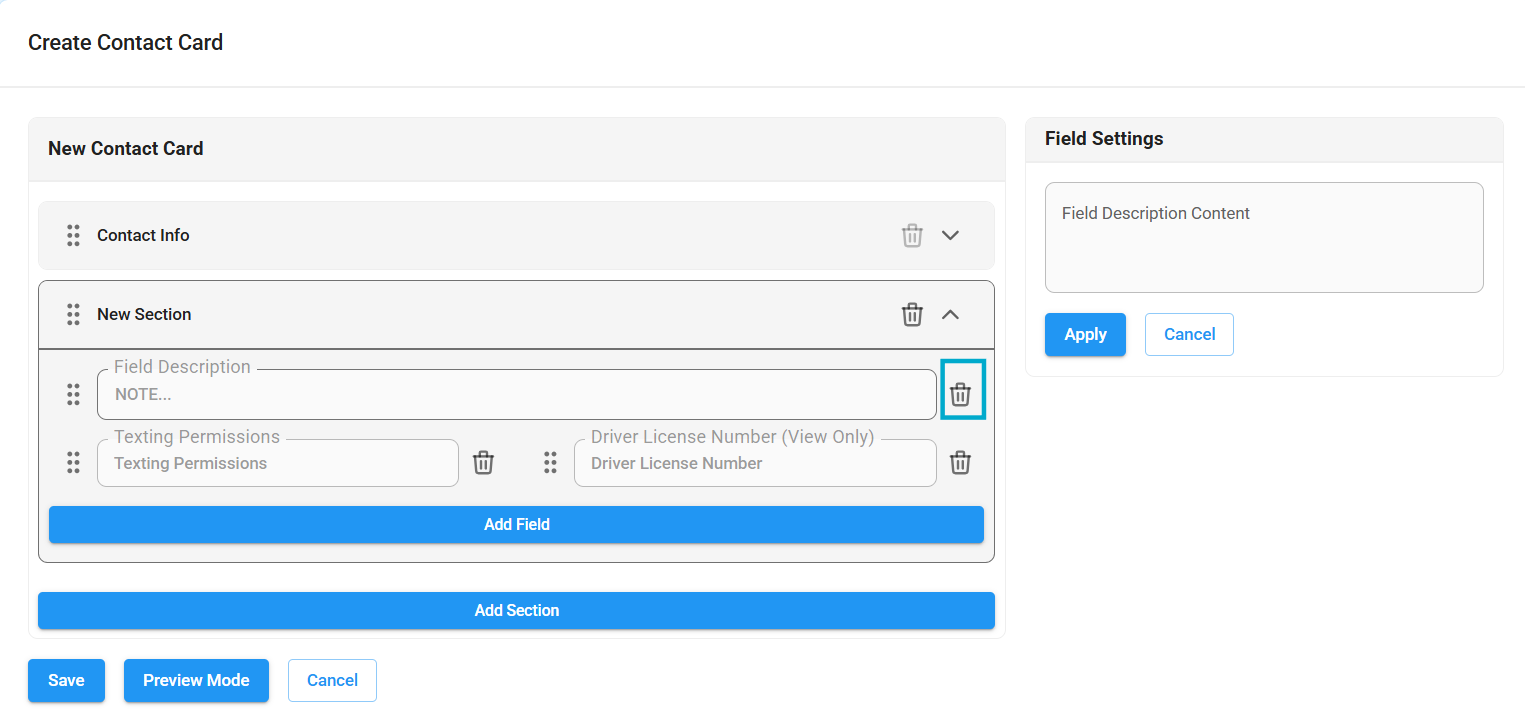This screenshot has width=1525, height=723.
Task: Delete the Contact Info section
Action: click(x=912, y=235)
